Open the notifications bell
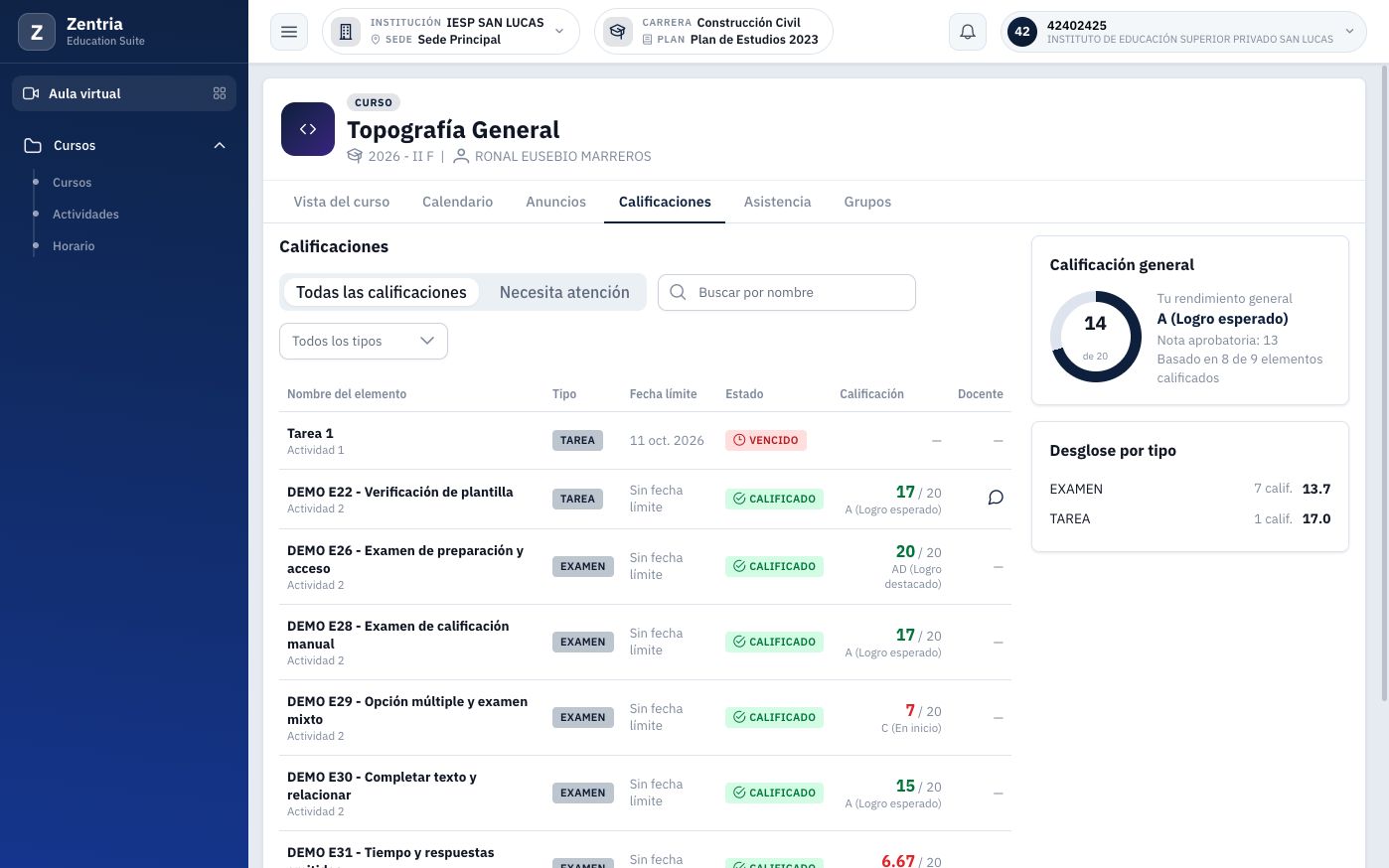This screenshot has height=868, width=1389. pyautogui.click(x=968, y=32)
